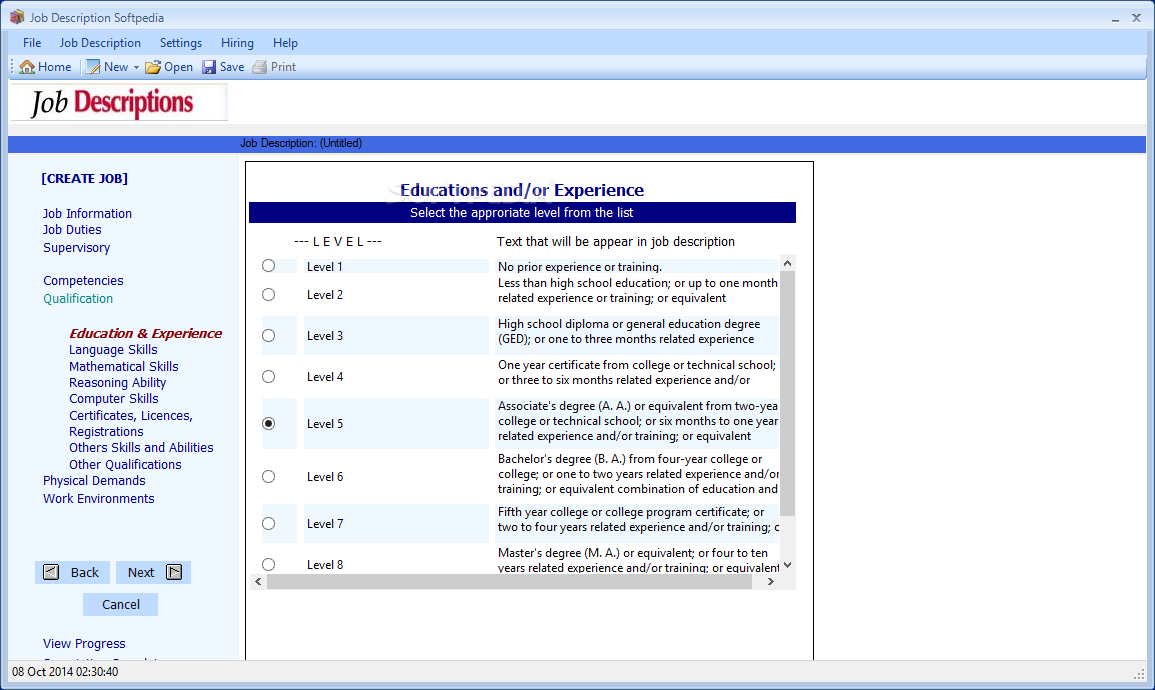1155x690 pixels.
Task: Click "No prior experience or training." text
Action: 580,267
